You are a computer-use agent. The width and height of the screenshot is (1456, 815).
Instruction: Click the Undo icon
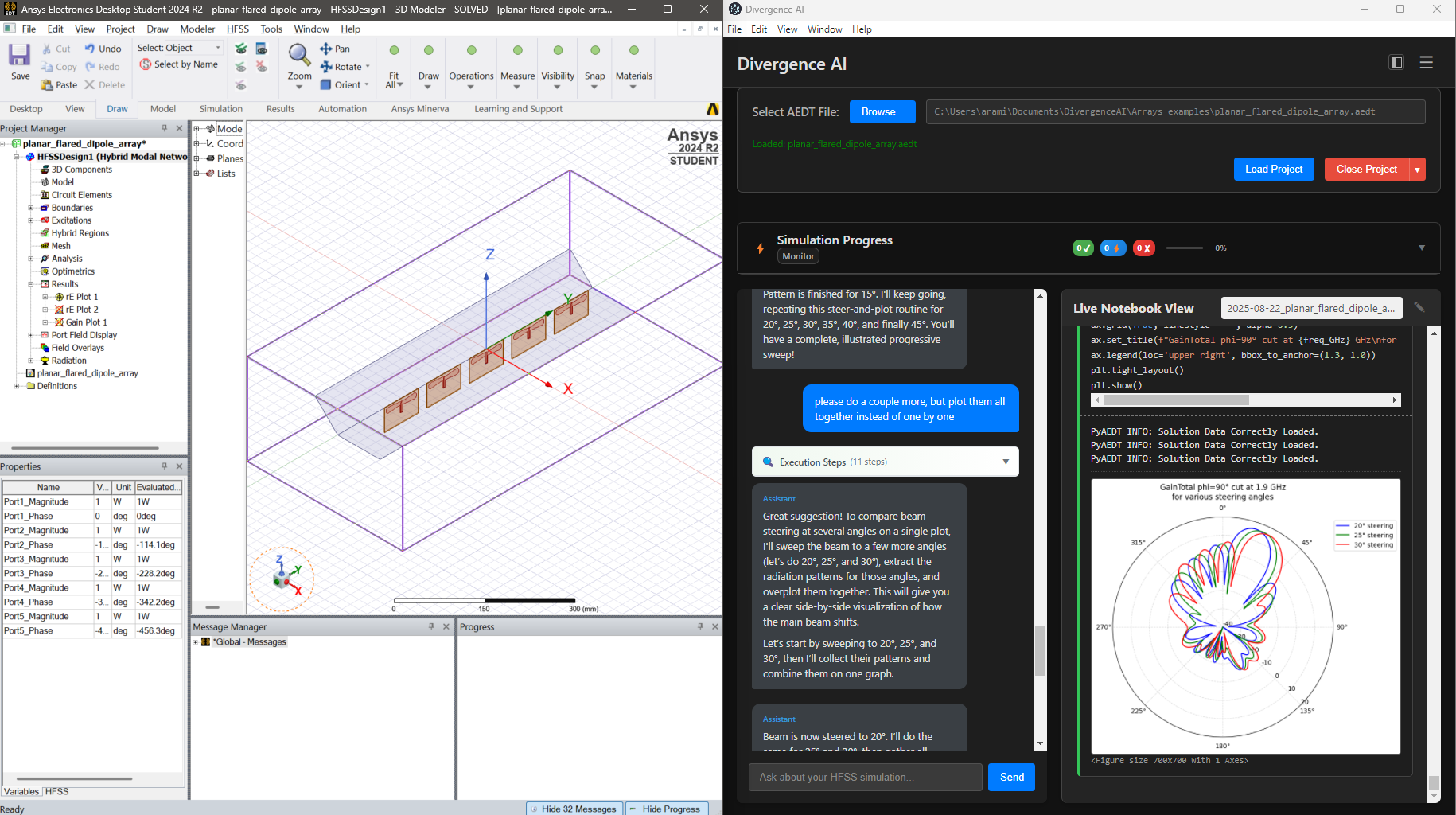click(x=90, y=49)
